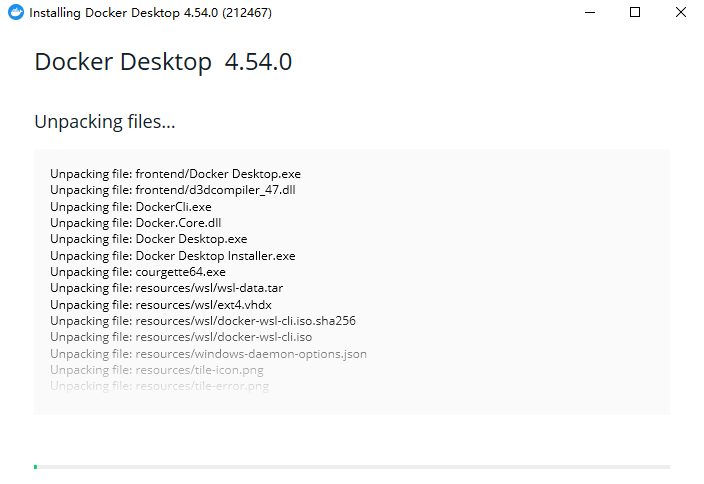Close the Docker Desktop installer window
Screen dimensions: 704x484
point(681,12)
